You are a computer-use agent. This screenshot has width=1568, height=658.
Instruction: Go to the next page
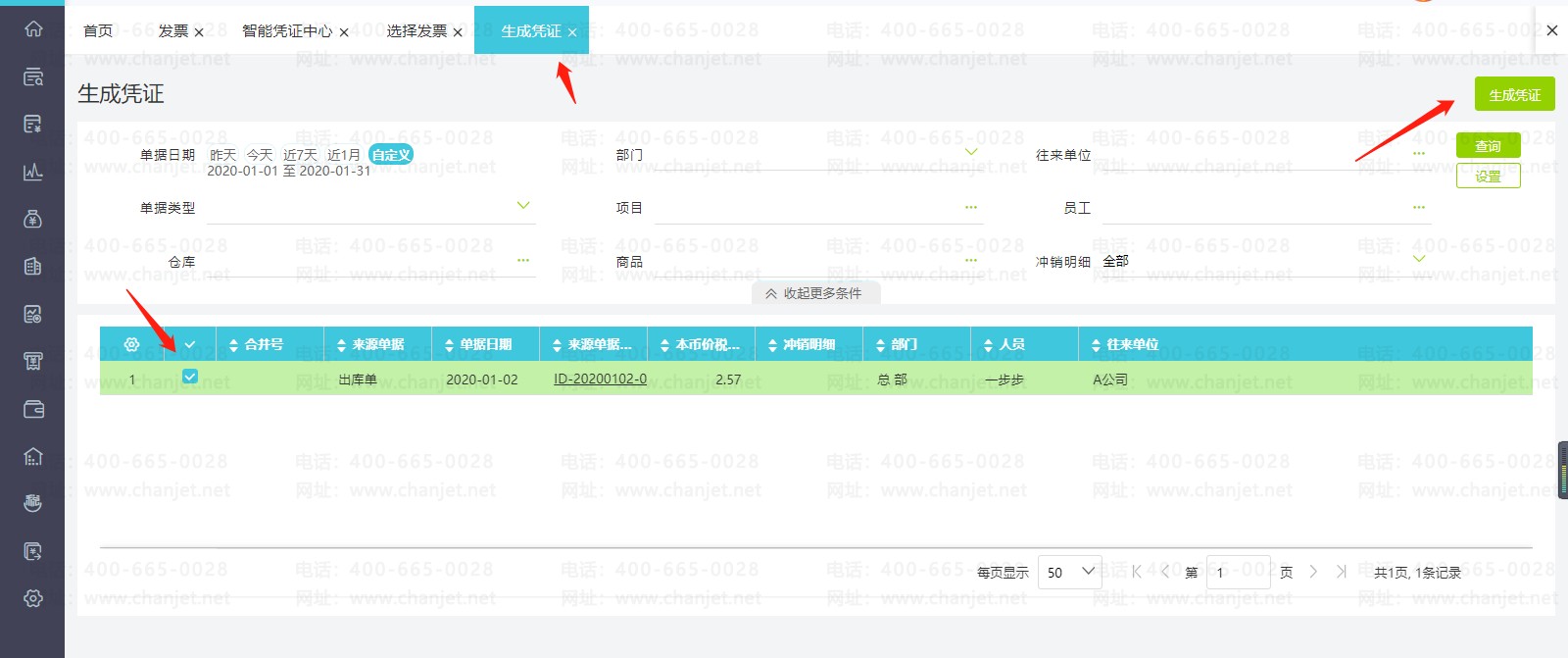[x=1313, y=572]
